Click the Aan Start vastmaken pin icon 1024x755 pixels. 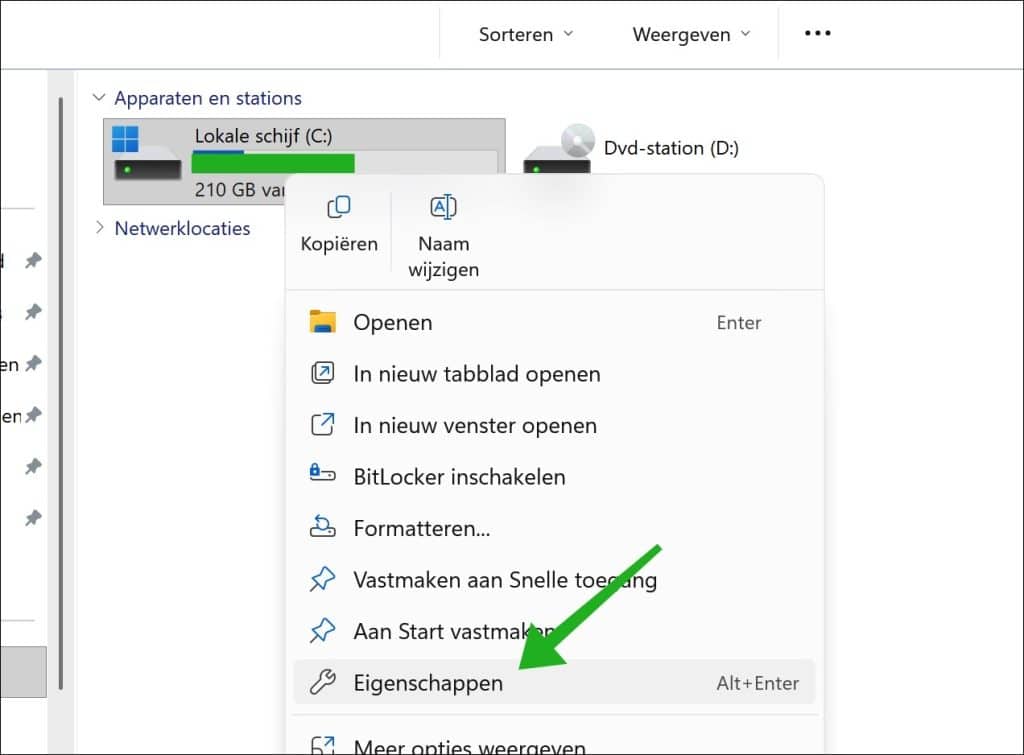[322, 631]
